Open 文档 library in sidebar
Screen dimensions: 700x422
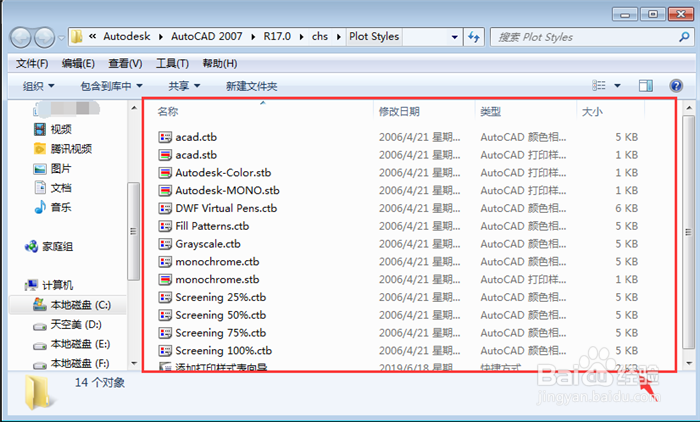pos(53,188)
